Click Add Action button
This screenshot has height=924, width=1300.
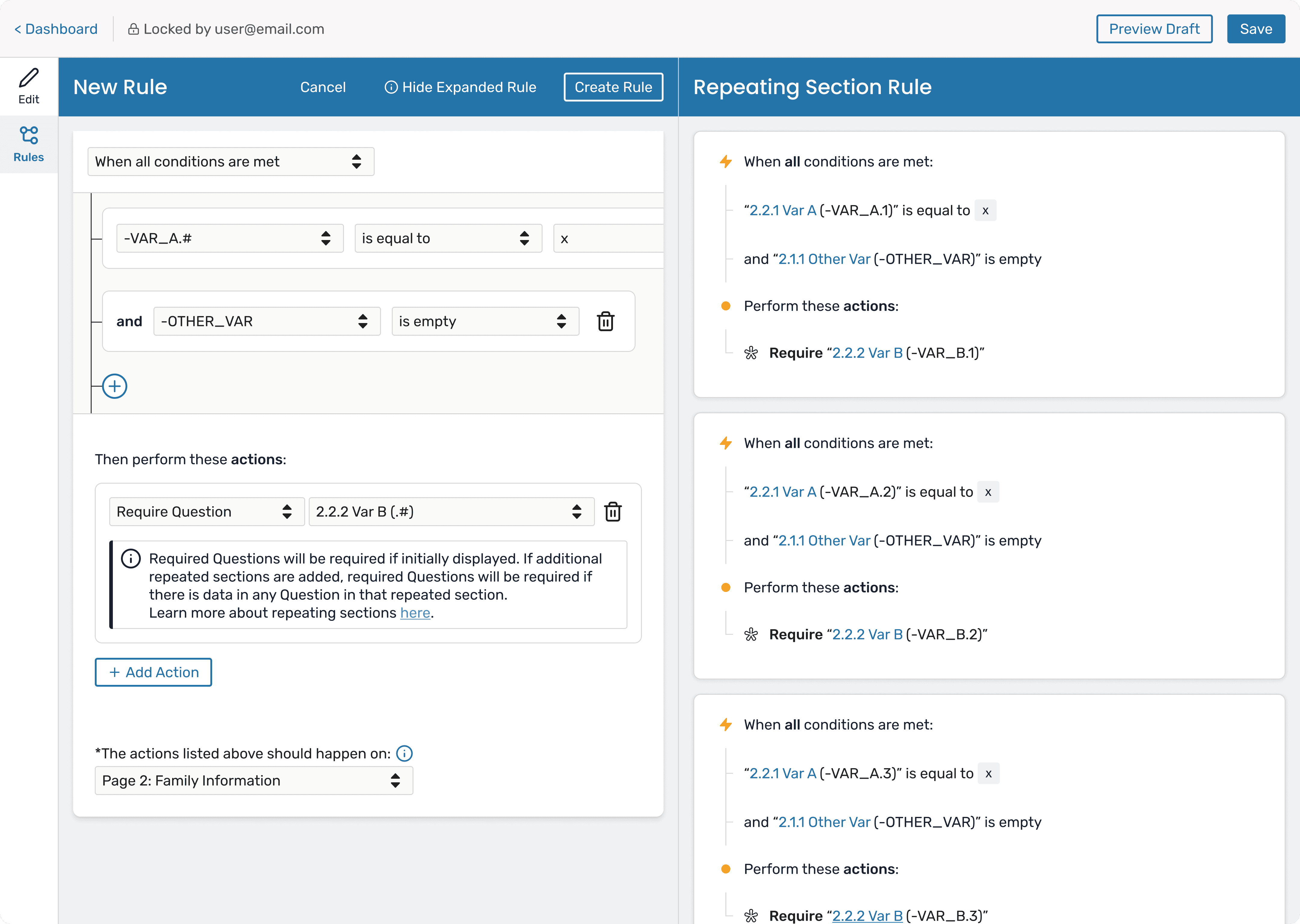153,672
